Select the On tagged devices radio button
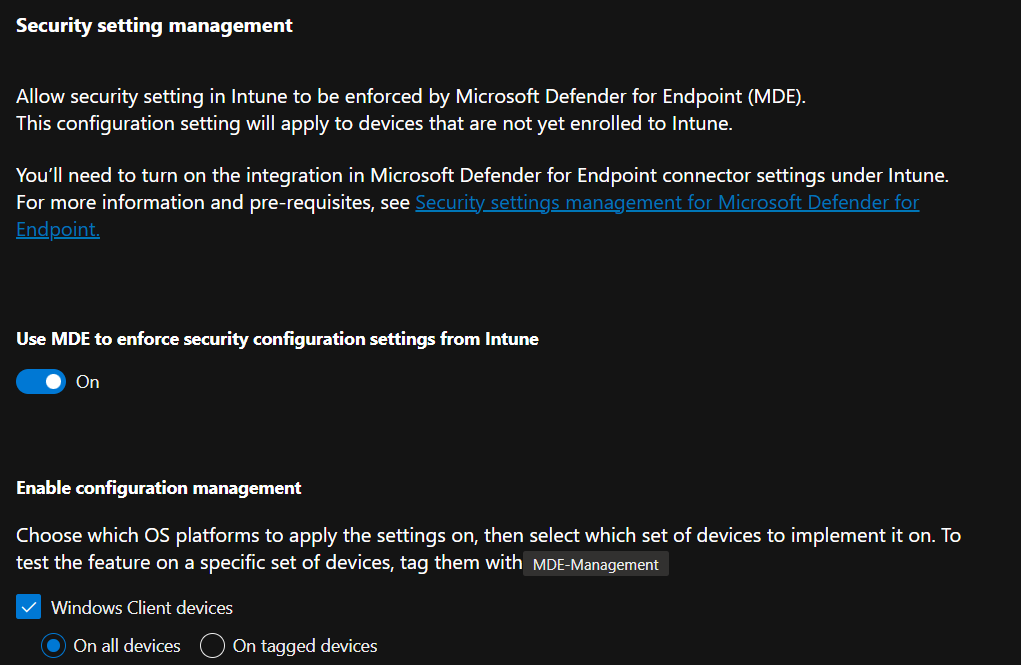 click(212, 645)
